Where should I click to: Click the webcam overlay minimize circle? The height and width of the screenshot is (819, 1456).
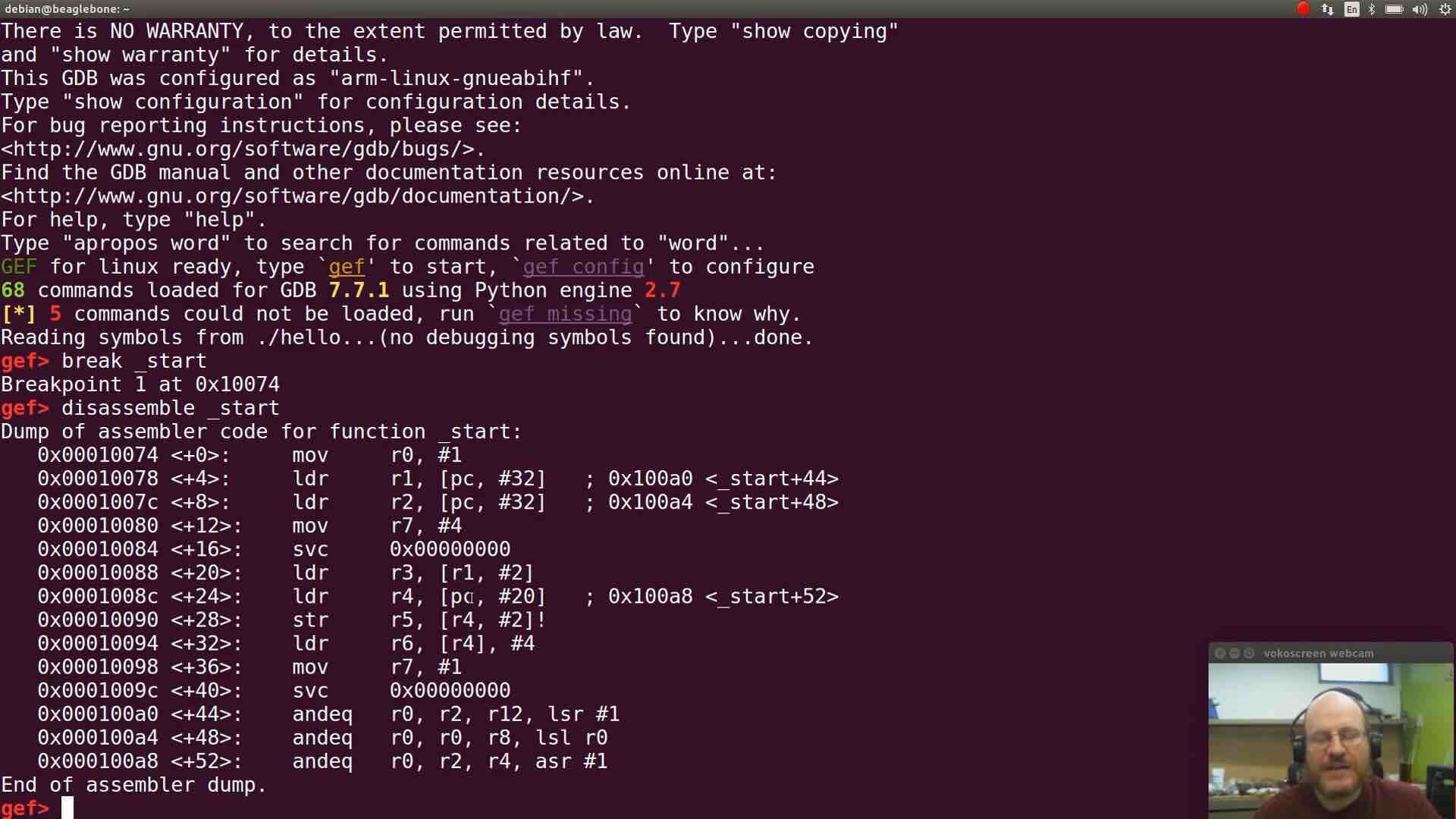click(1236, 652)
